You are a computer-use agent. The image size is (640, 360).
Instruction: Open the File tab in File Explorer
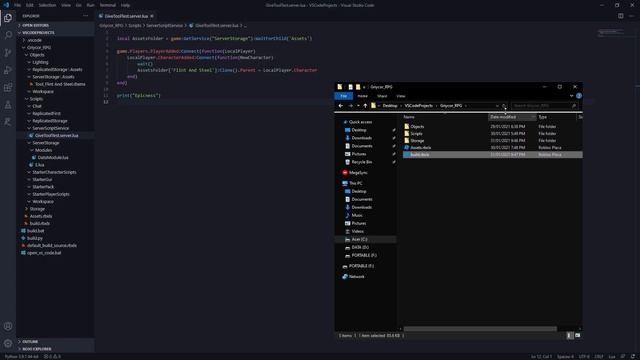coord(344,96)
